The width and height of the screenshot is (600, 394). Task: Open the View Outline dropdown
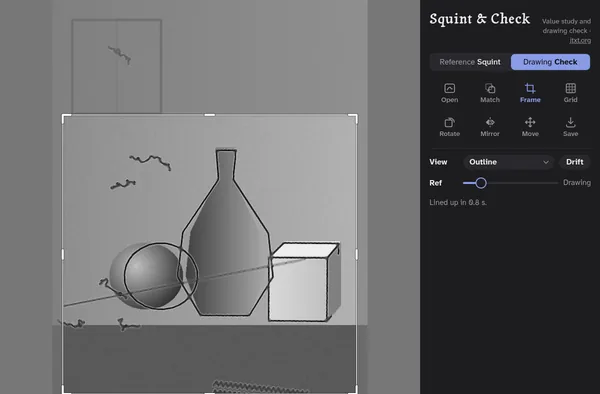click(x=509, y=162)
